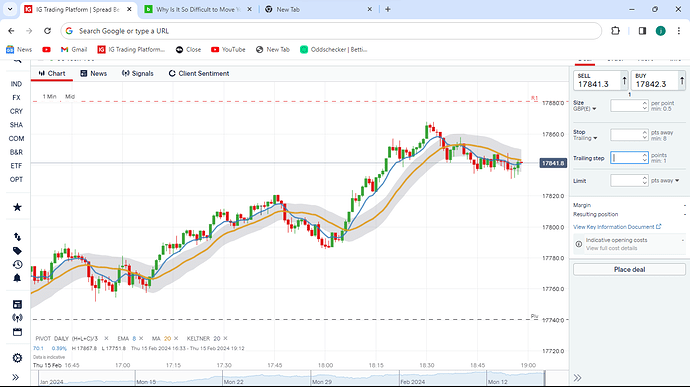
Task: Remove the EMA 8 indicator
Action: pos(141,339)
